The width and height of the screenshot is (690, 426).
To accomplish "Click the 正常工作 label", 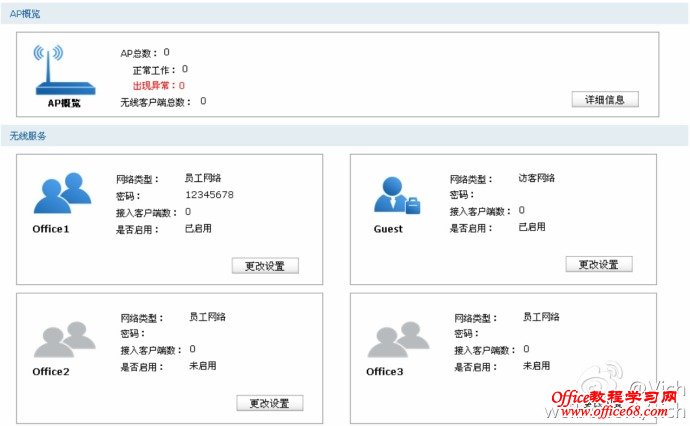I will [x=154, y=70].
